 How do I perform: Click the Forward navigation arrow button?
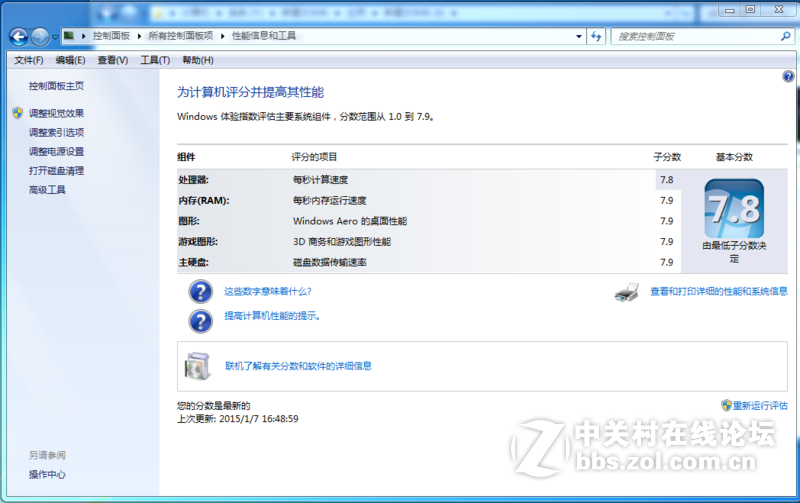(40, 37)
